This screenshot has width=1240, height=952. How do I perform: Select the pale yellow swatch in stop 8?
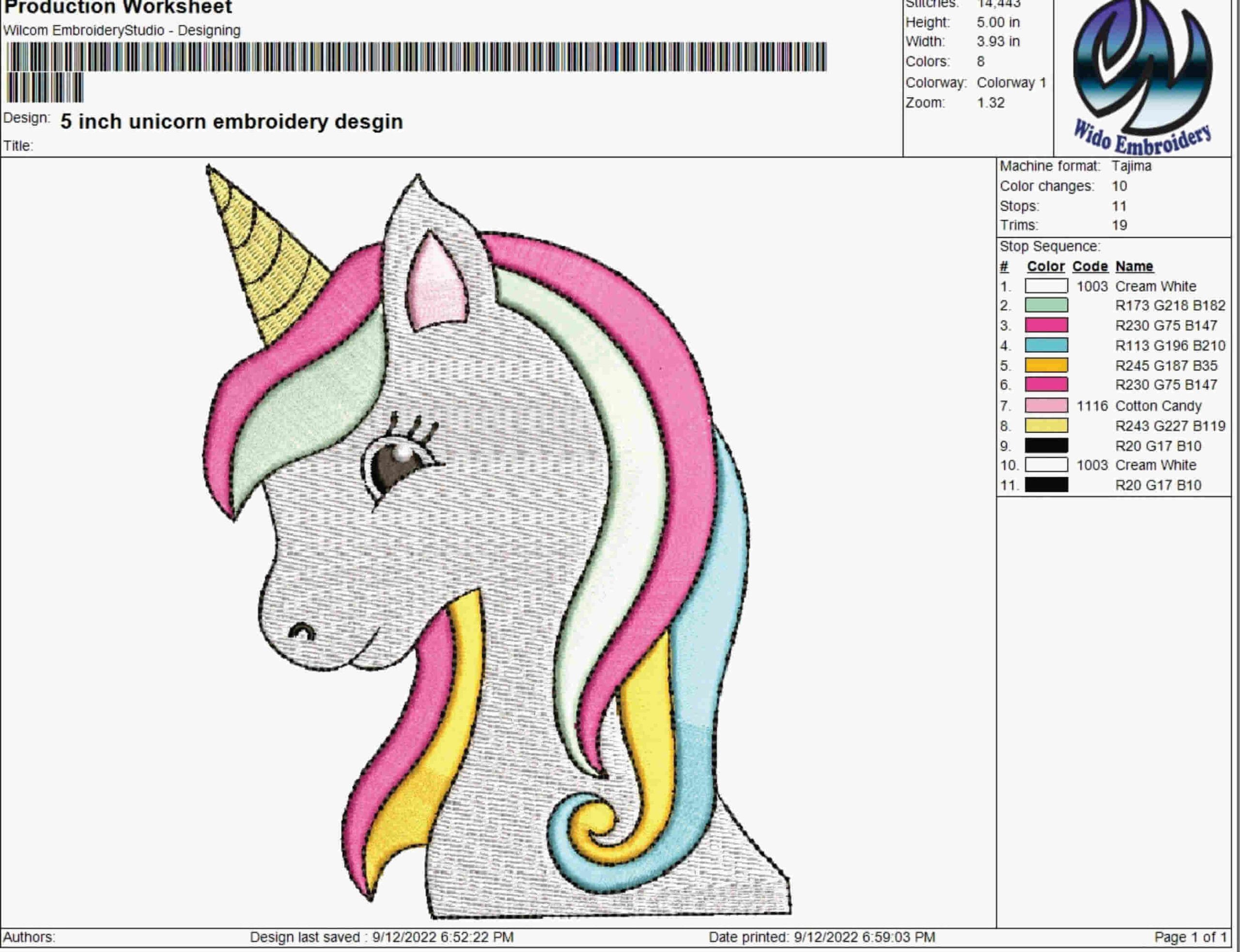1046,425
